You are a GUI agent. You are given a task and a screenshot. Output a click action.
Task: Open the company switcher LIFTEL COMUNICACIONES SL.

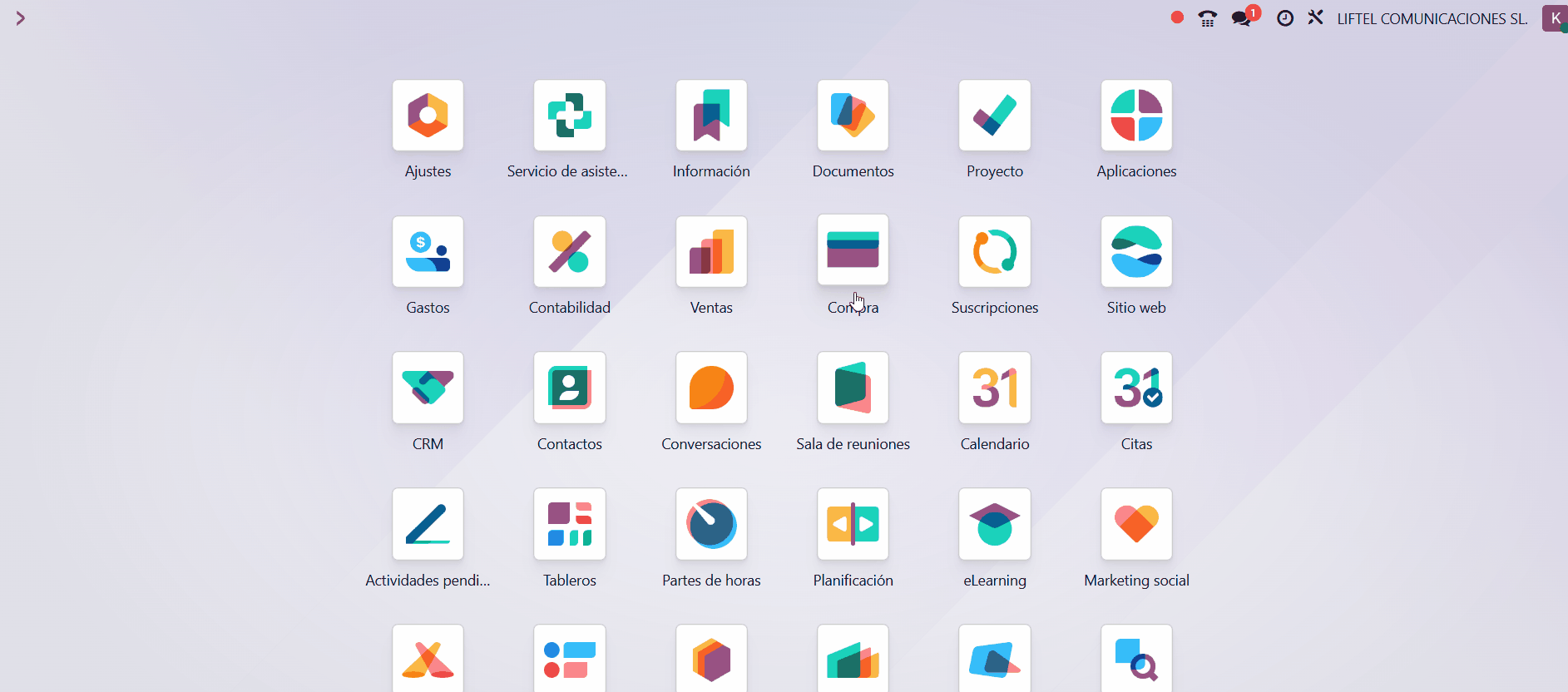pyautogui.click(x=1432, y=18)
